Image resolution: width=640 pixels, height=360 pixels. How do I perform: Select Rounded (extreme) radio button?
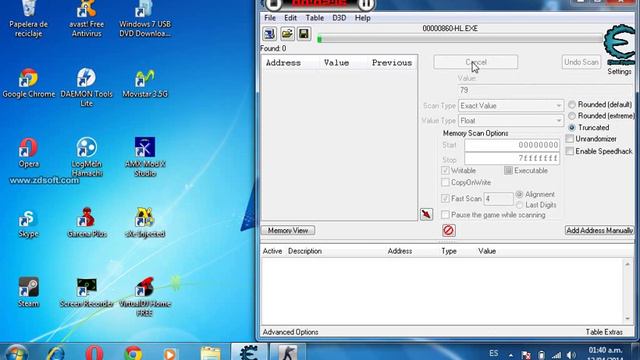[572, 116]
